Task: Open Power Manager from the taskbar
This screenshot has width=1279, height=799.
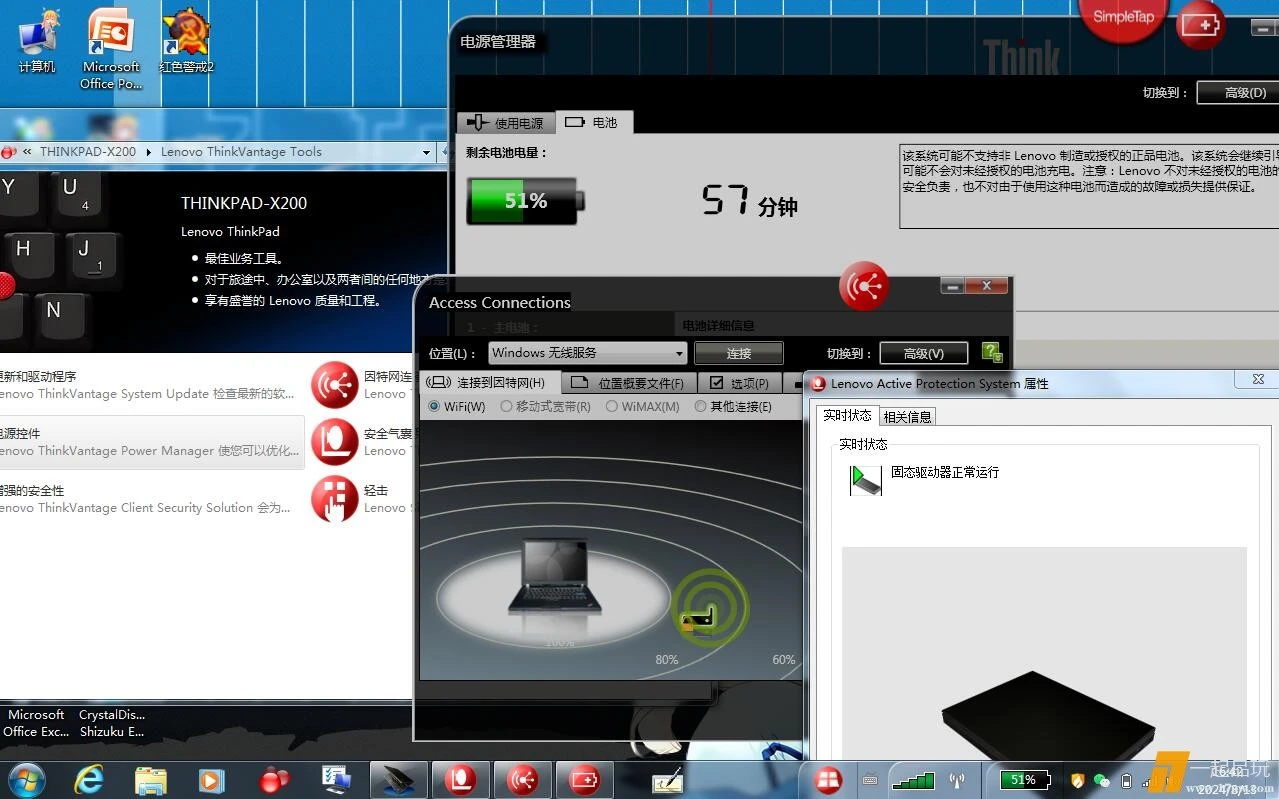Action: click(584, 779)
